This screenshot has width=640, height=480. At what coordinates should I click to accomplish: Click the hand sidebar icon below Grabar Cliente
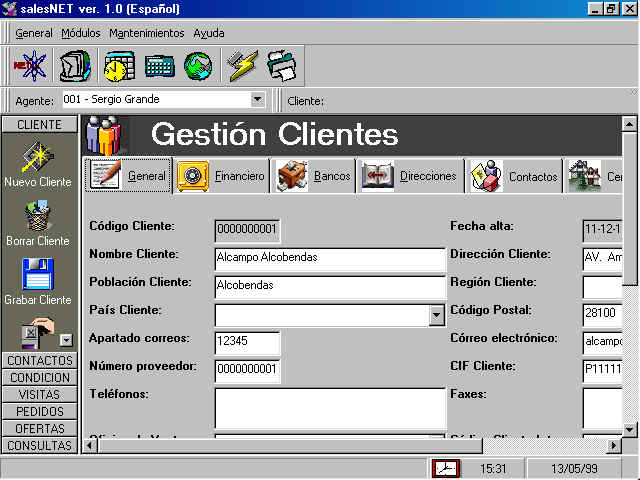38,333
